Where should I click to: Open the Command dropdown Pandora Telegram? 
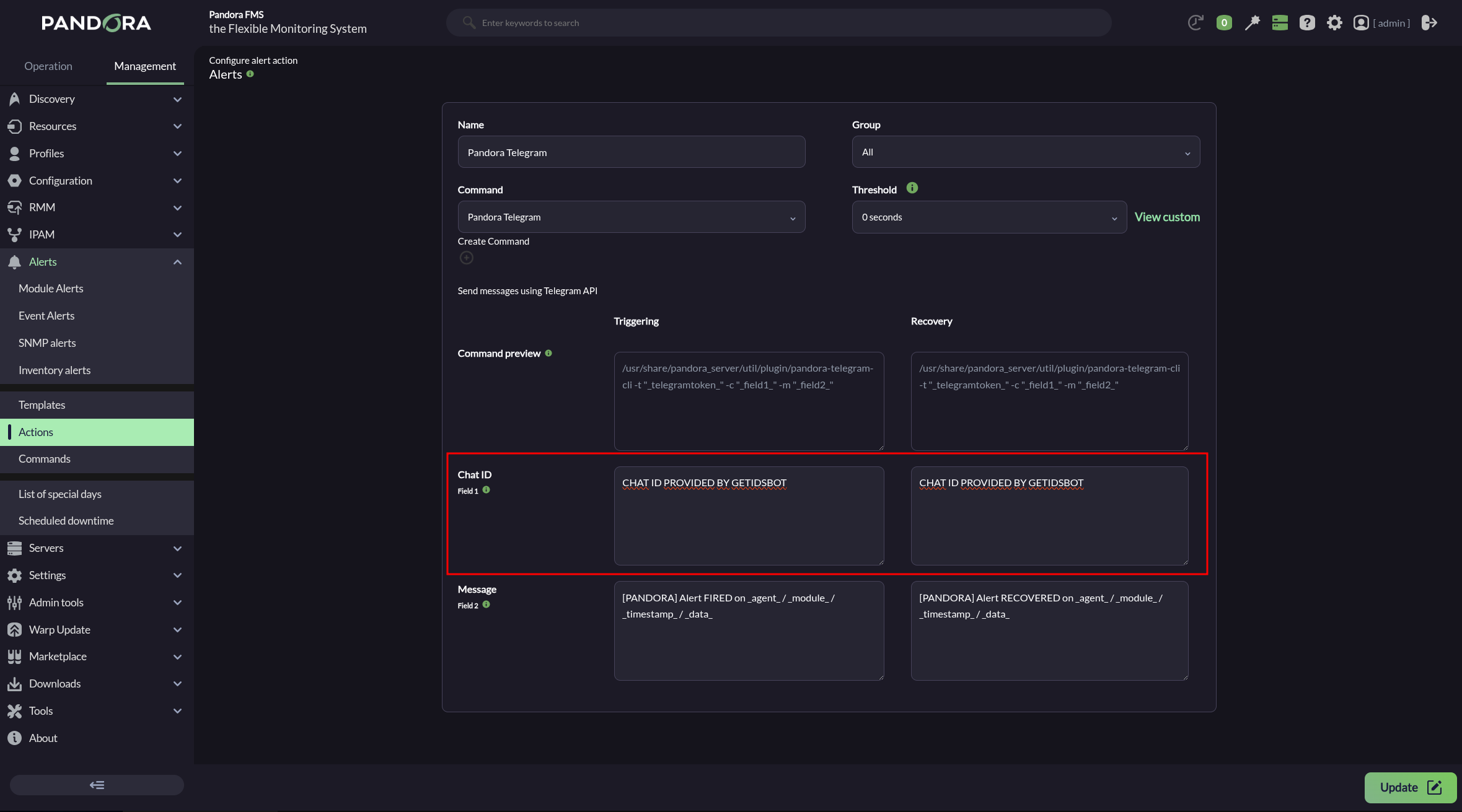pyautogui.click(x=632, y=217)
